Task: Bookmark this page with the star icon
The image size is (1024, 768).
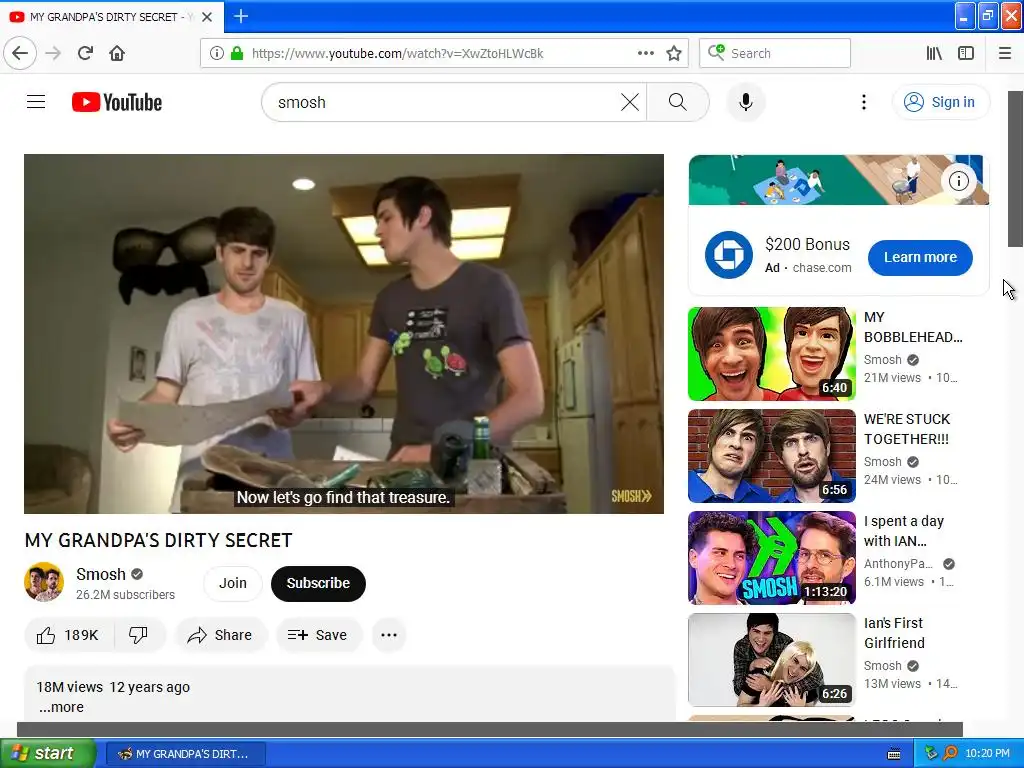Action: pyautogui.click(x=674, y=53)
